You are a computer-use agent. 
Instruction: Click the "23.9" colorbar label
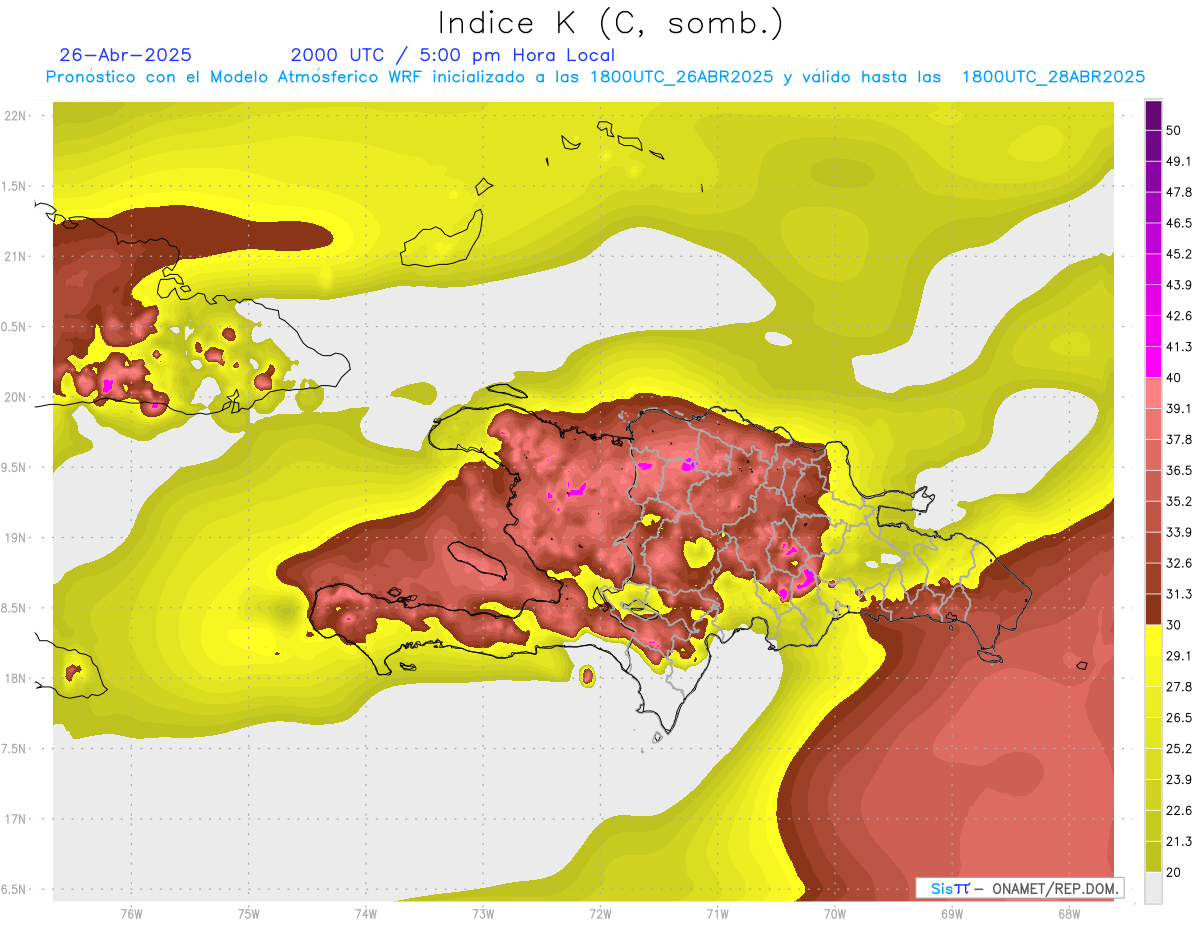[1179, 779]
